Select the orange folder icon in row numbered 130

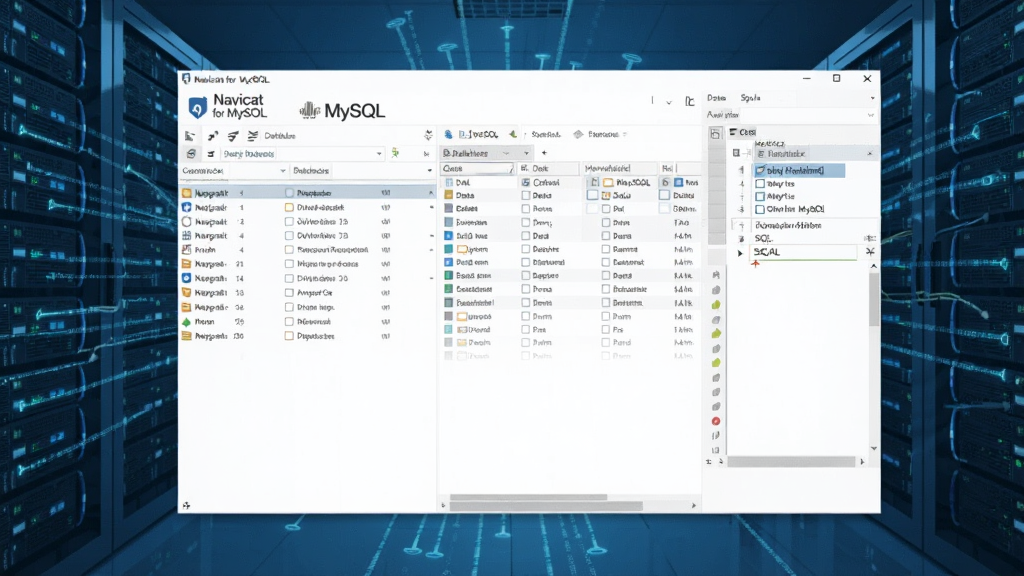pyautogui.click(x=187, y=336)
